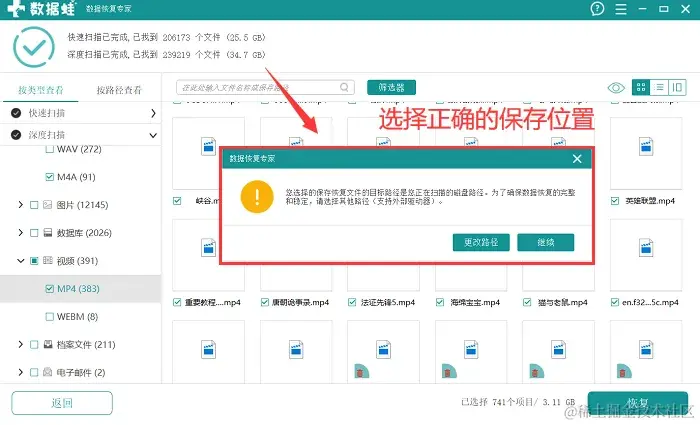Close the 数据恢复专家 warning dialog
Viewport: 700px width, 425px height.
pos(577,159)
